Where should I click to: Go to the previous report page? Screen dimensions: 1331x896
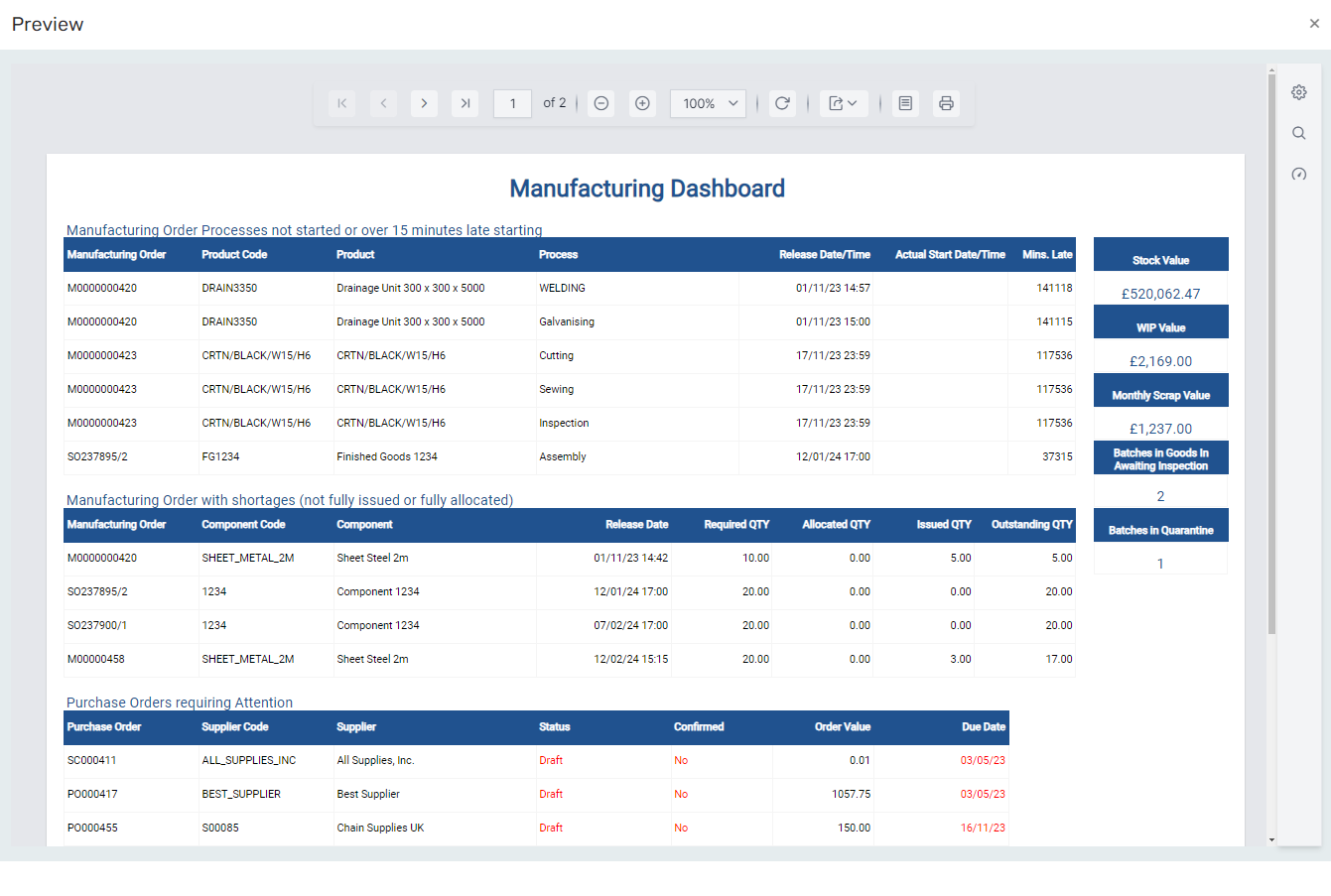tap(383, 103)
